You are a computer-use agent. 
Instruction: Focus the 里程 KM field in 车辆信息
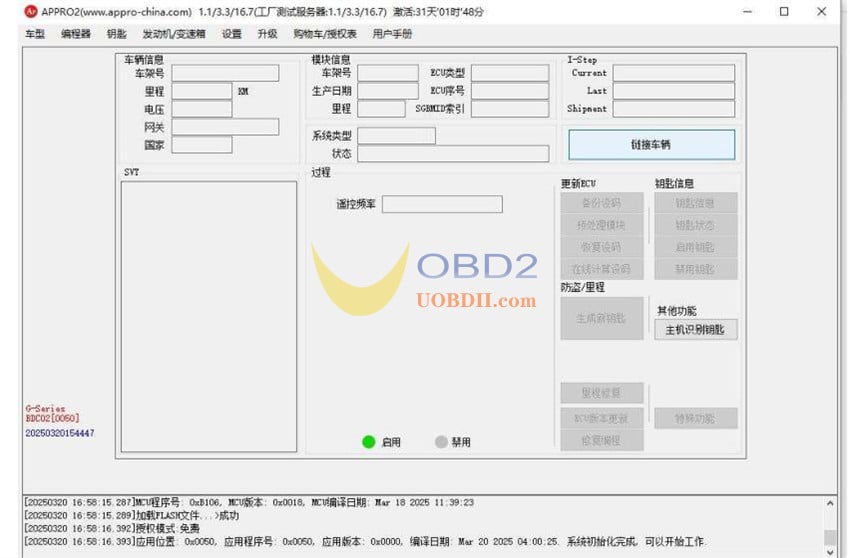tap(202, 91)
